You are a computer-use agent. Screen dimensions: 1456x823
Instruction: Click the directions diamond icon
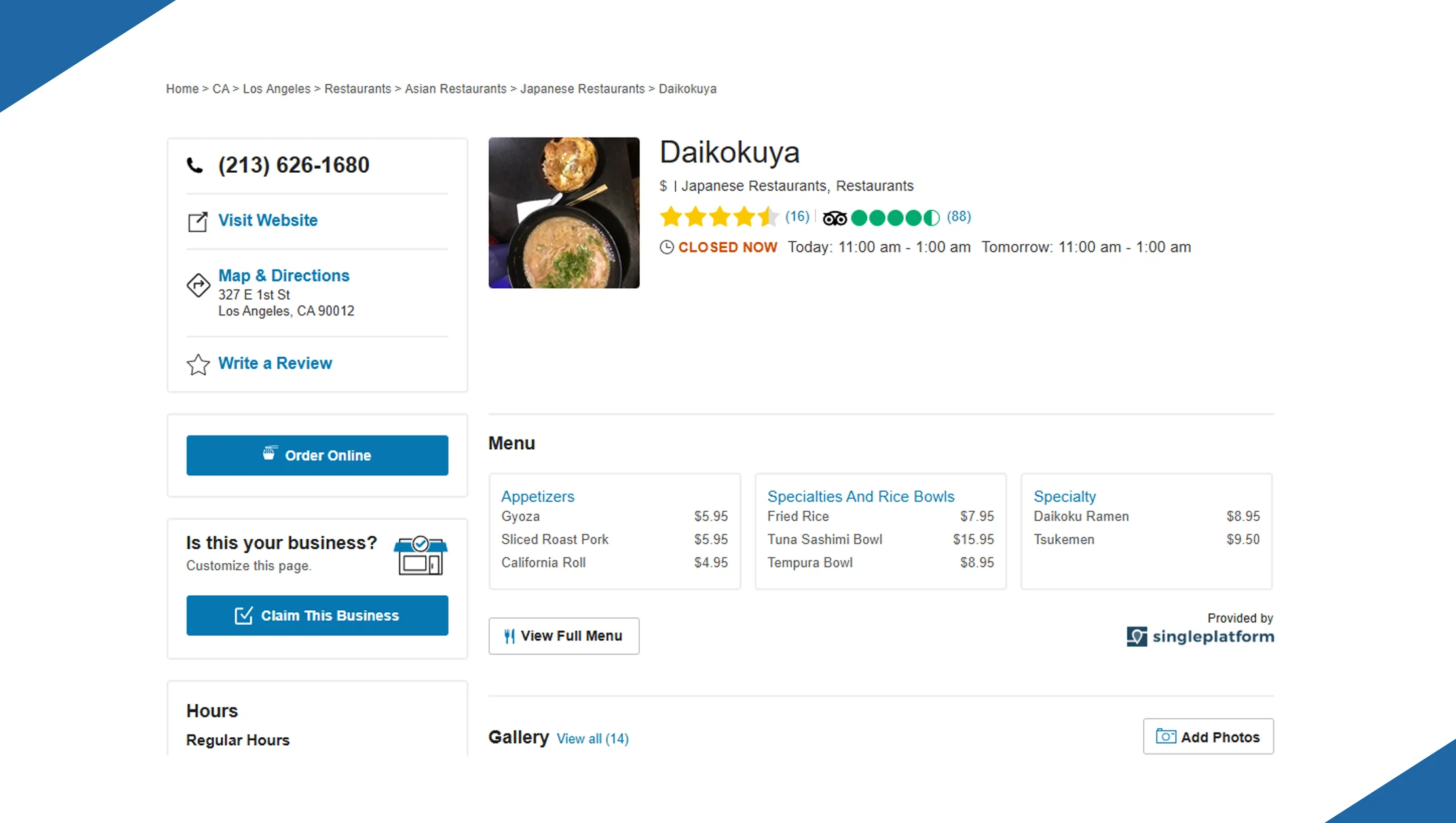198,285
